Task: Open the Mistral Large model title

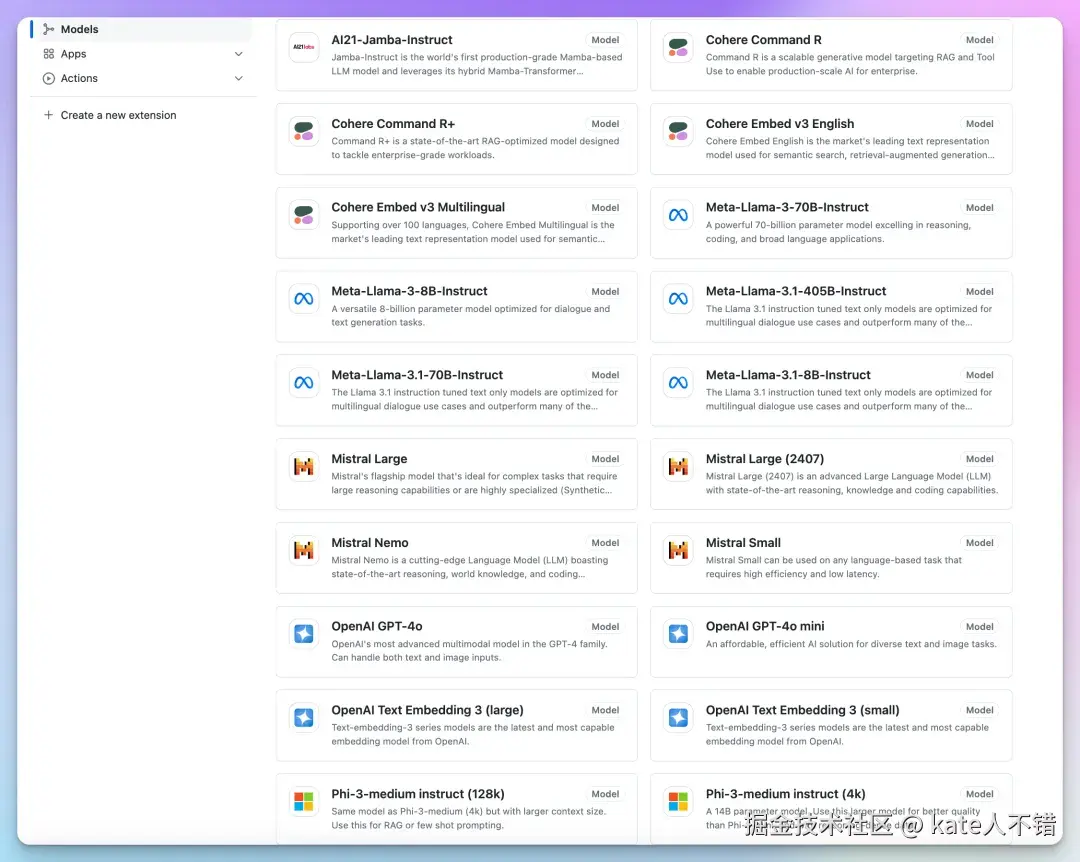Action: pos(369,459)
